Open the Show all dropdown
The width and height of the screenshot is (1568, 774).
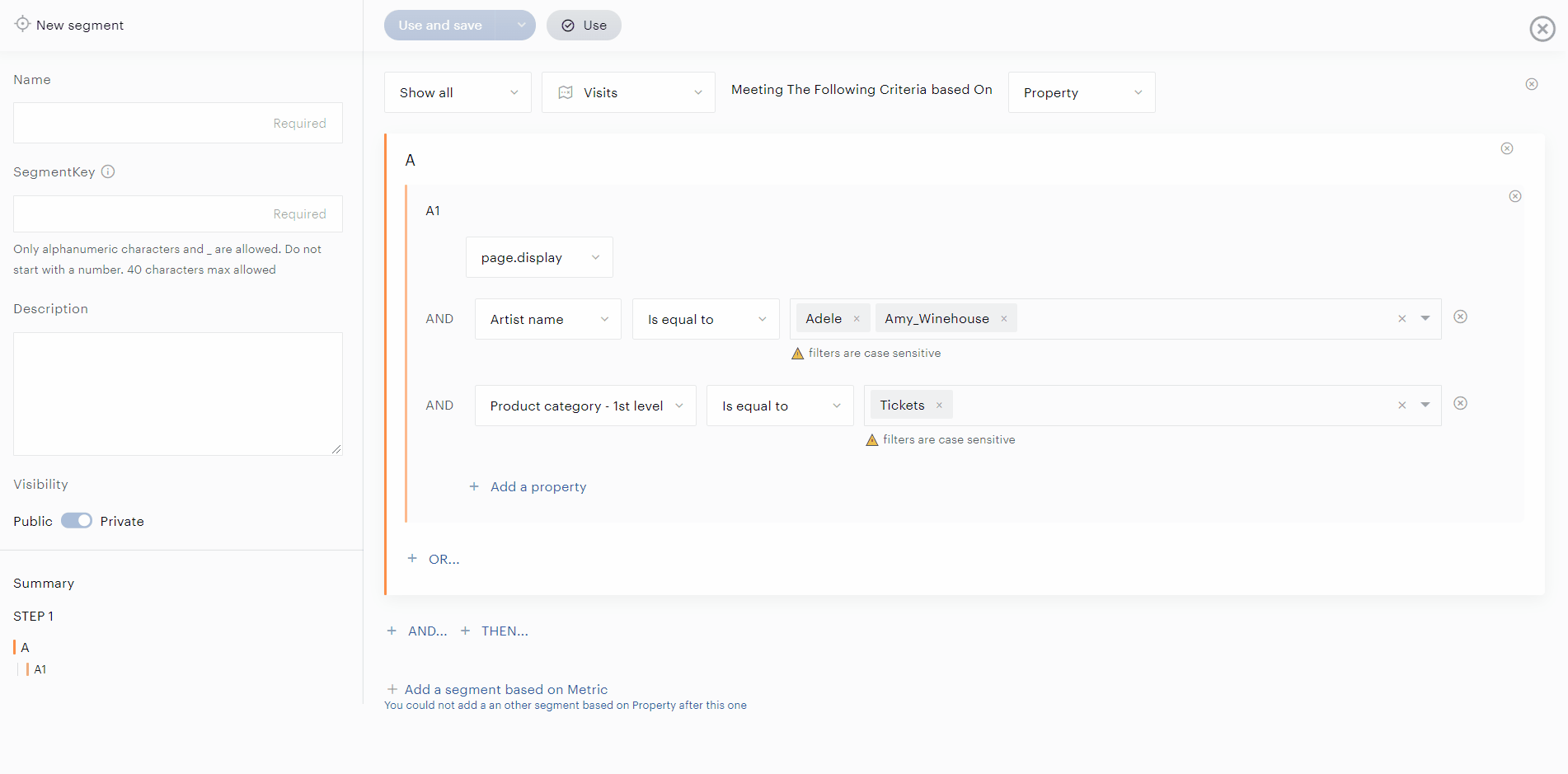[x=458, y=92]
